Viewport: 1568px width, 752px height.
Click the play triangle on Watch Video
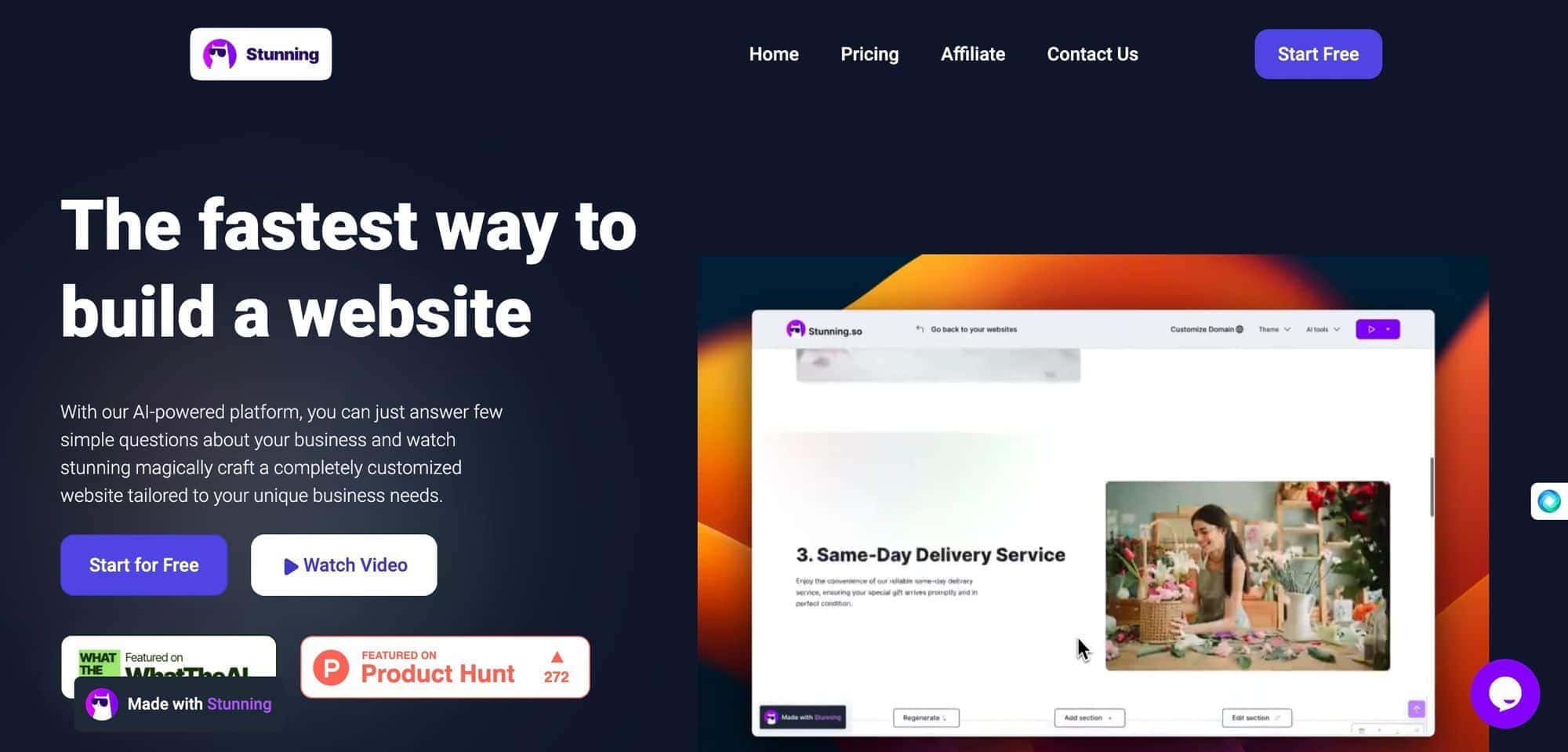(290, 566)
